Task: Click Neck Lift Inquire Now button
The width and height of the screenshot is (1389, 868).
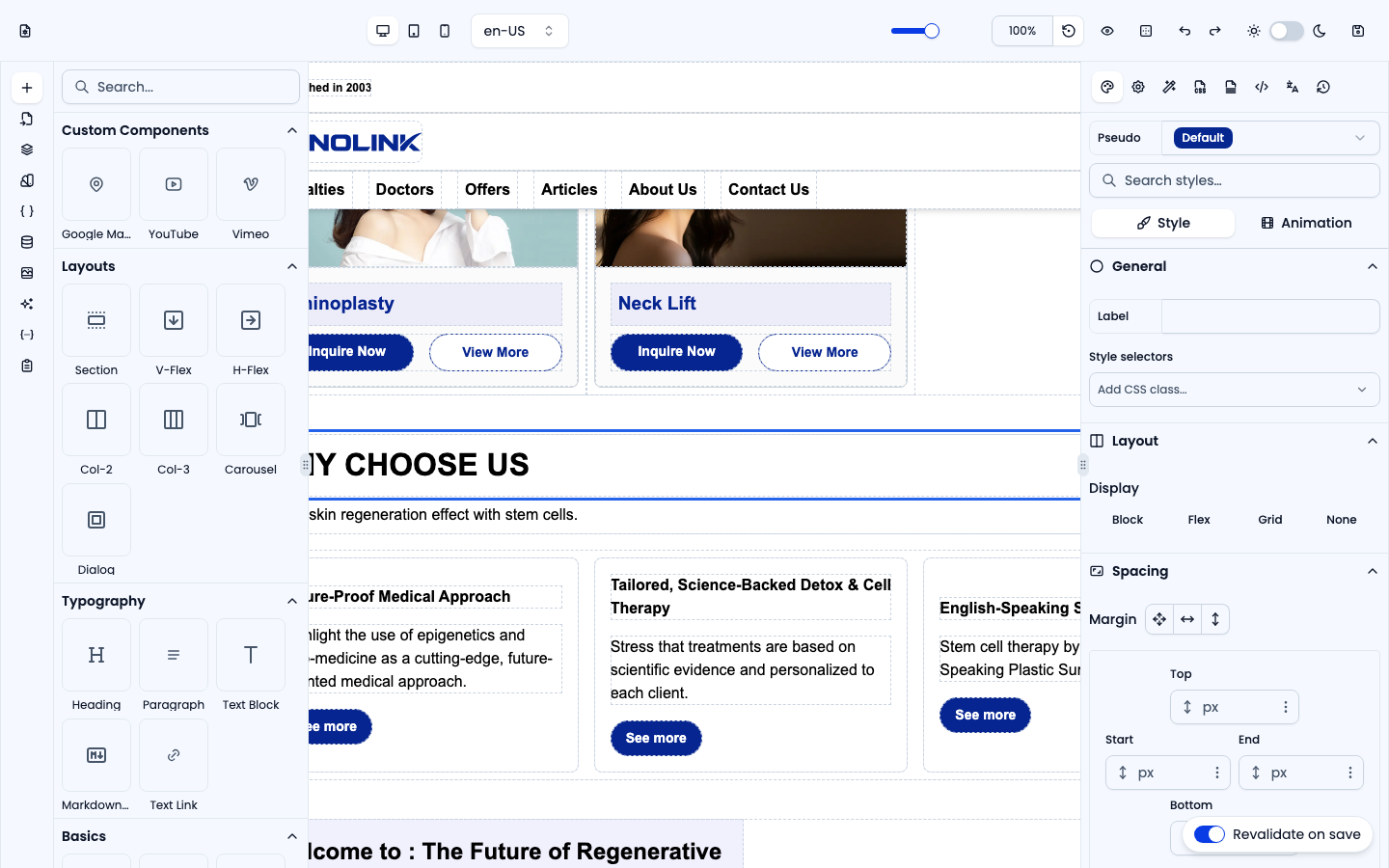Action: [676, 352]
